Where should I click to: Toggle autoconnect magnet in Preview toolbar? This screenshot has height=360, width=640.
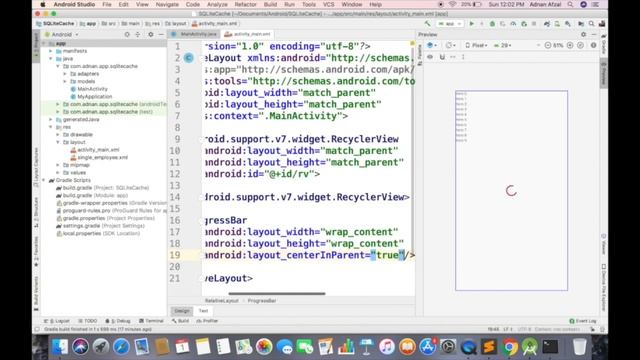[x=442, y=57]
